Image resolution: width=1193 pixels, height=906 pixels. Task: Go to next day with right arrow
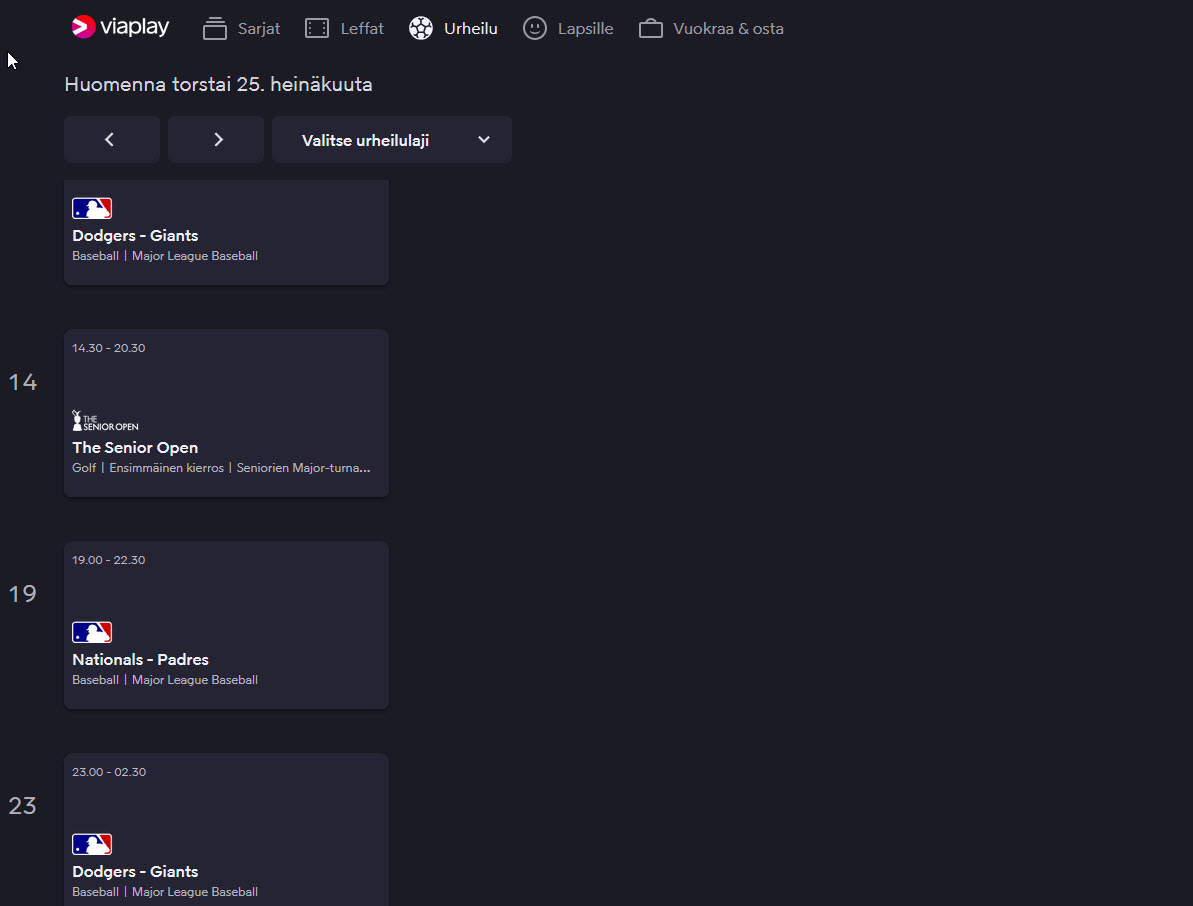[216, 140]
